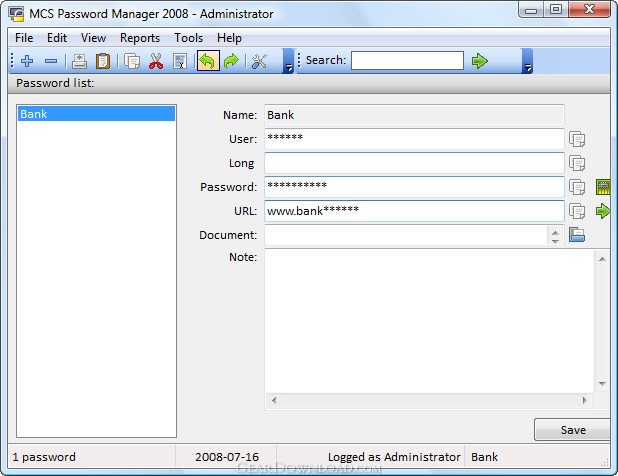Open the View menu
This screenshot has height=476, width=618.
coord(93,38)
